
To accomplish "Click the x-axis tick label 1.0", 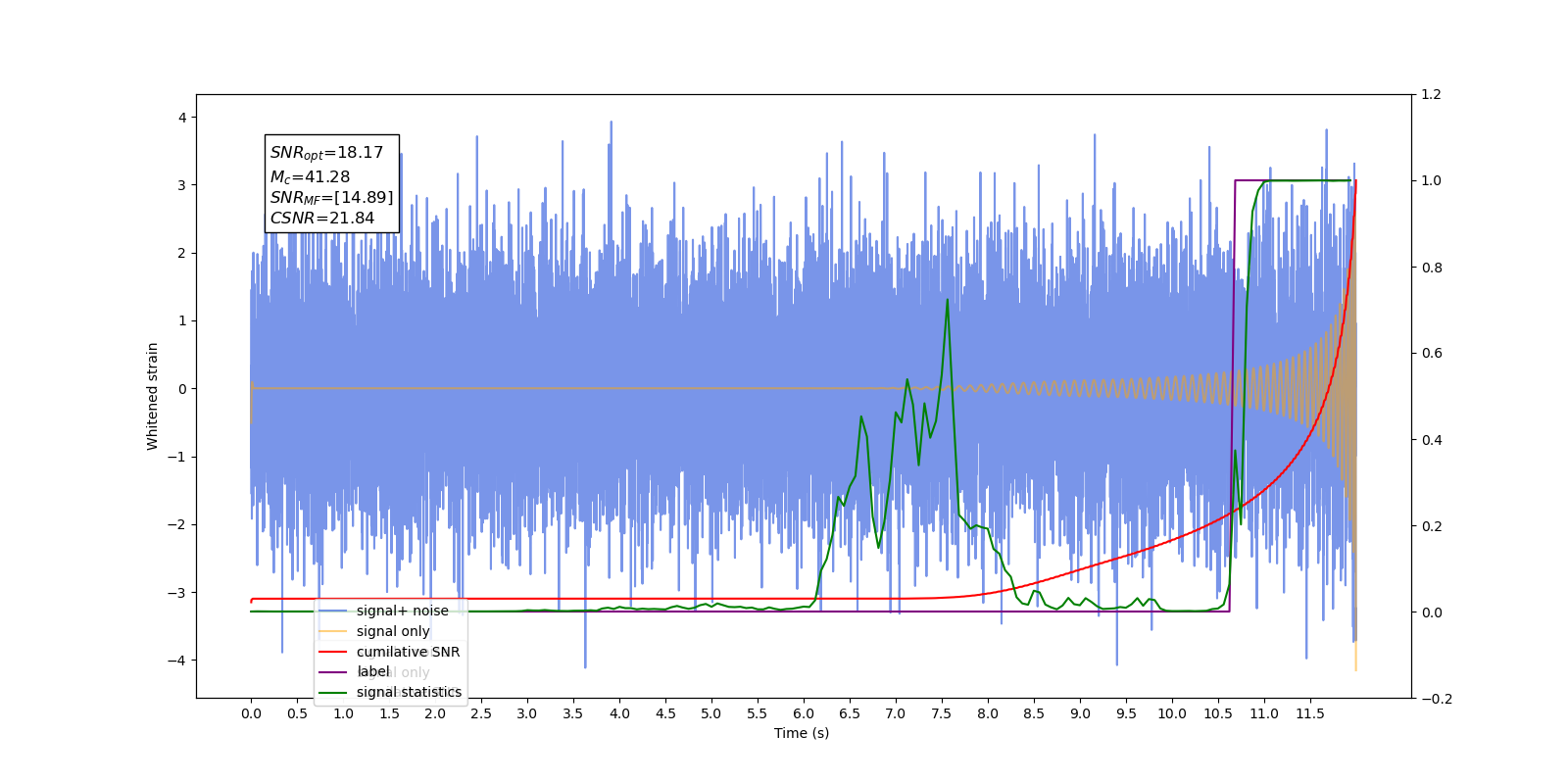I will coord(343,713).
